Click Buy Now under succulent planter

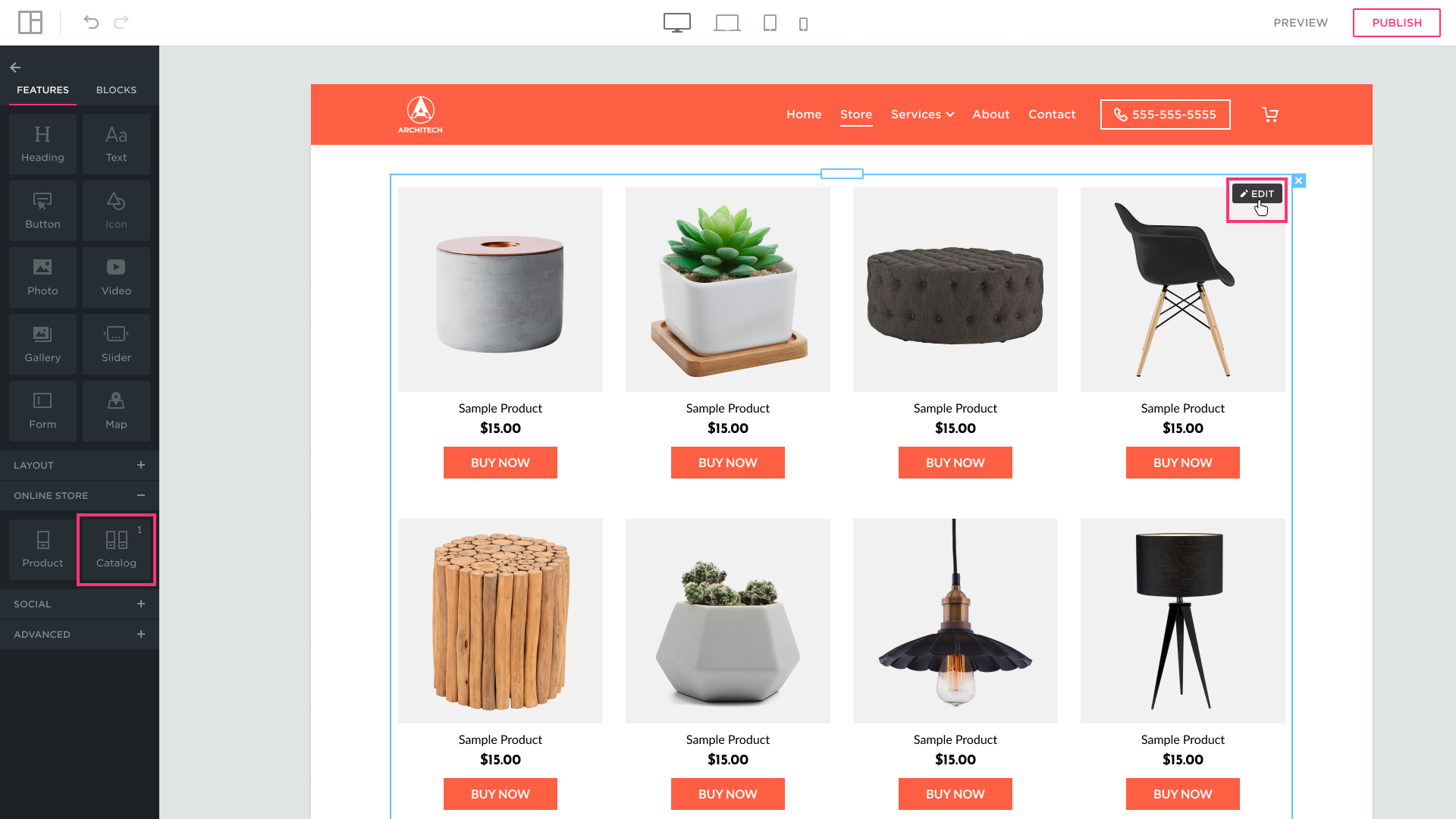click(728, 463)
